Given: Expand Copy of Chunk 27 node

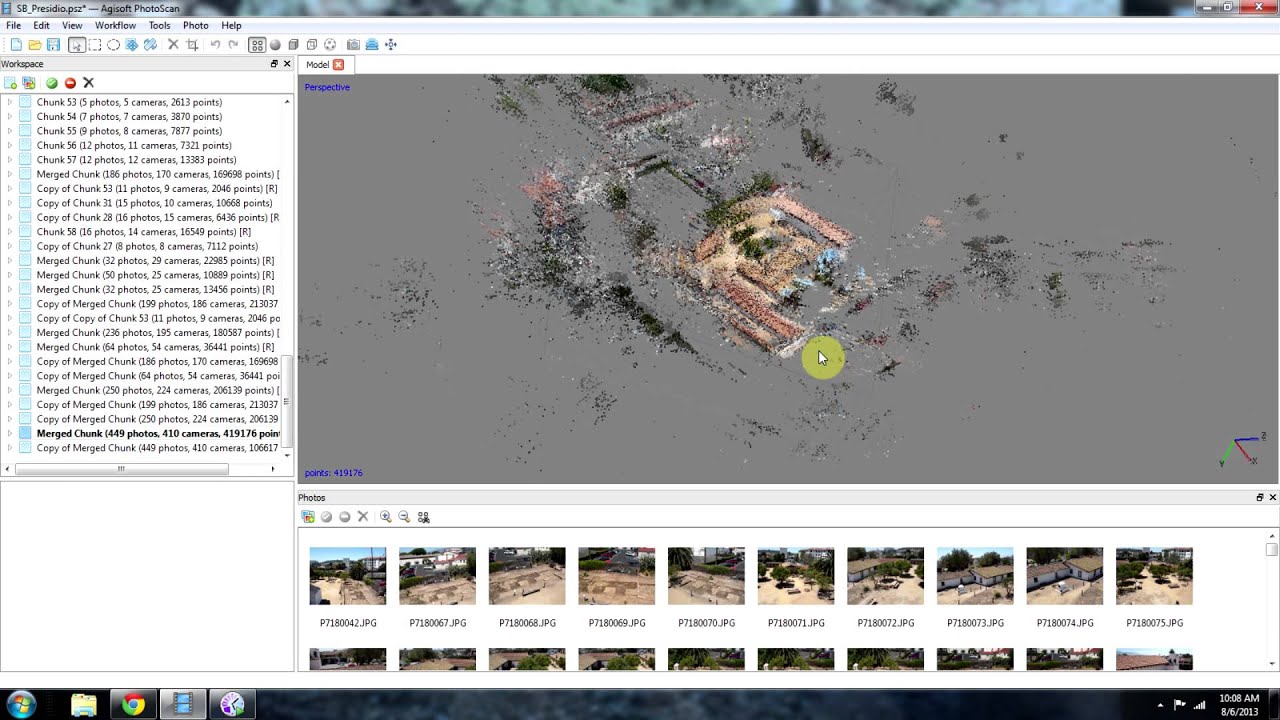Looking at the screenshot, I should point(10,246).
